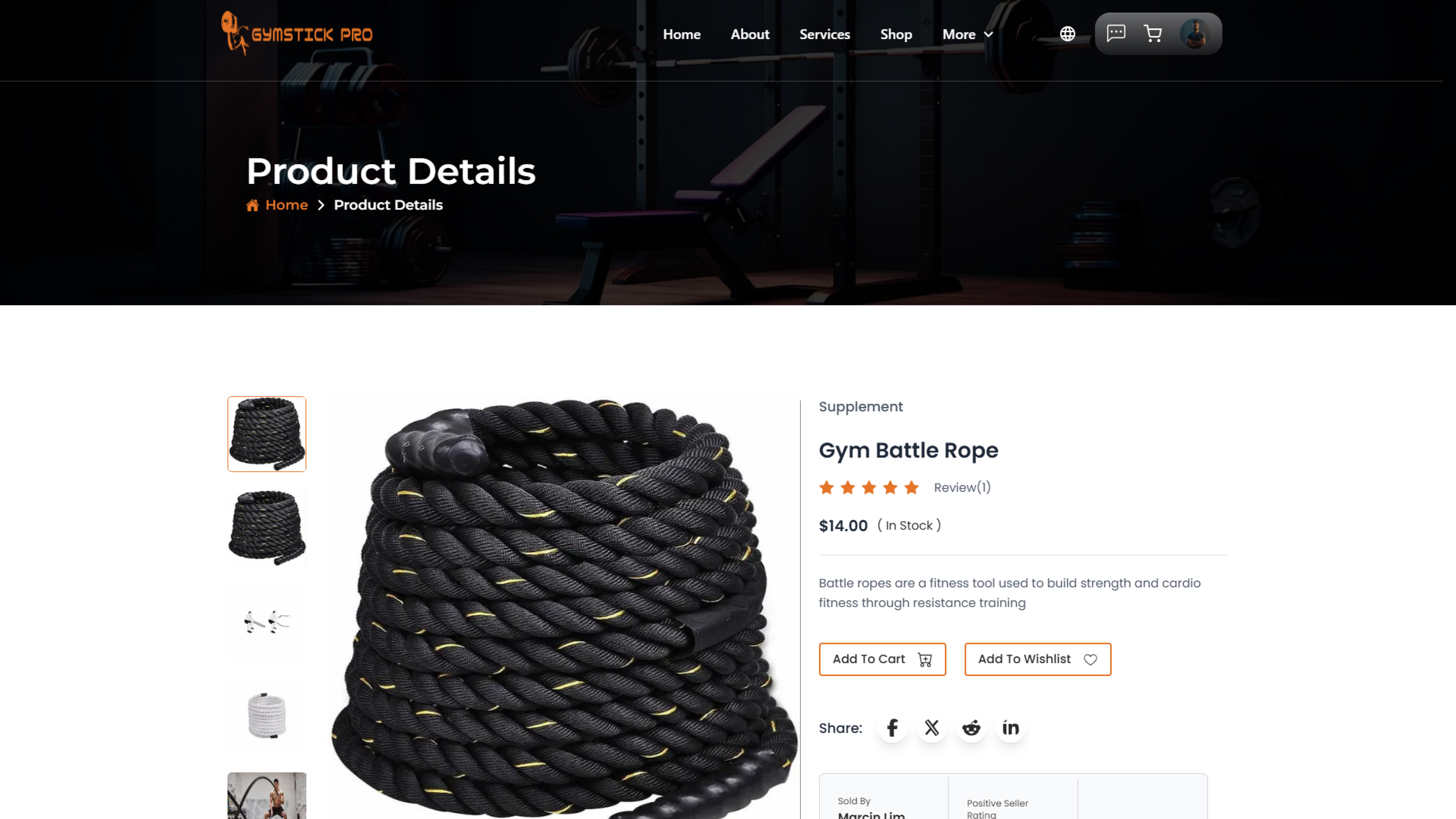This screenshot has width=1456, height=819.
Task: Open the Review(1) link
Action: (x=962, y=487)
